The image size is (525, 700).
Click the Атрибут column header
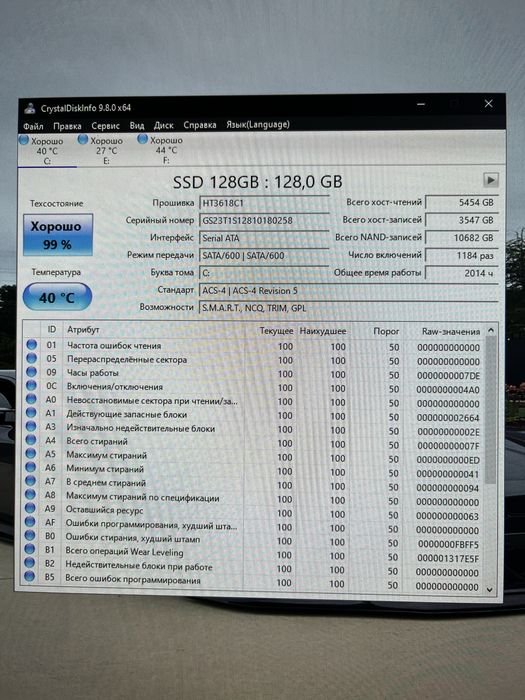(83, 329)
